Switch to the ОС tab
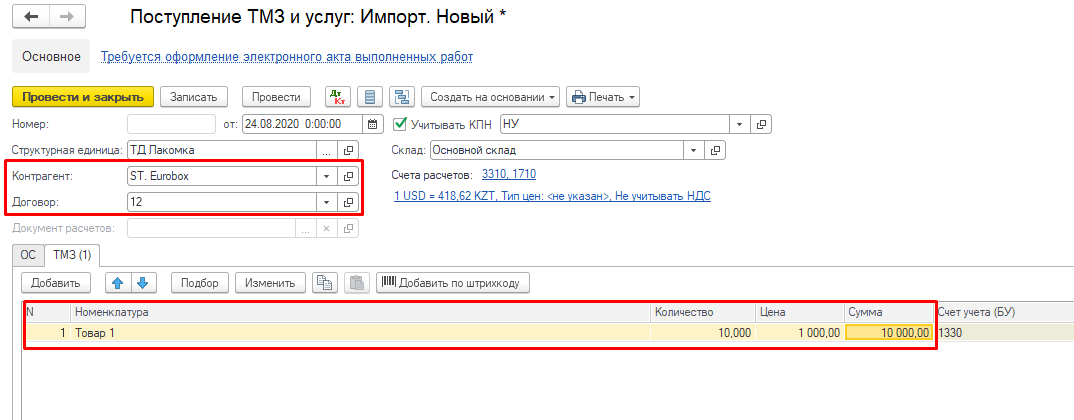This screenshot has height=420, width=1074. [x=28, y=255]
